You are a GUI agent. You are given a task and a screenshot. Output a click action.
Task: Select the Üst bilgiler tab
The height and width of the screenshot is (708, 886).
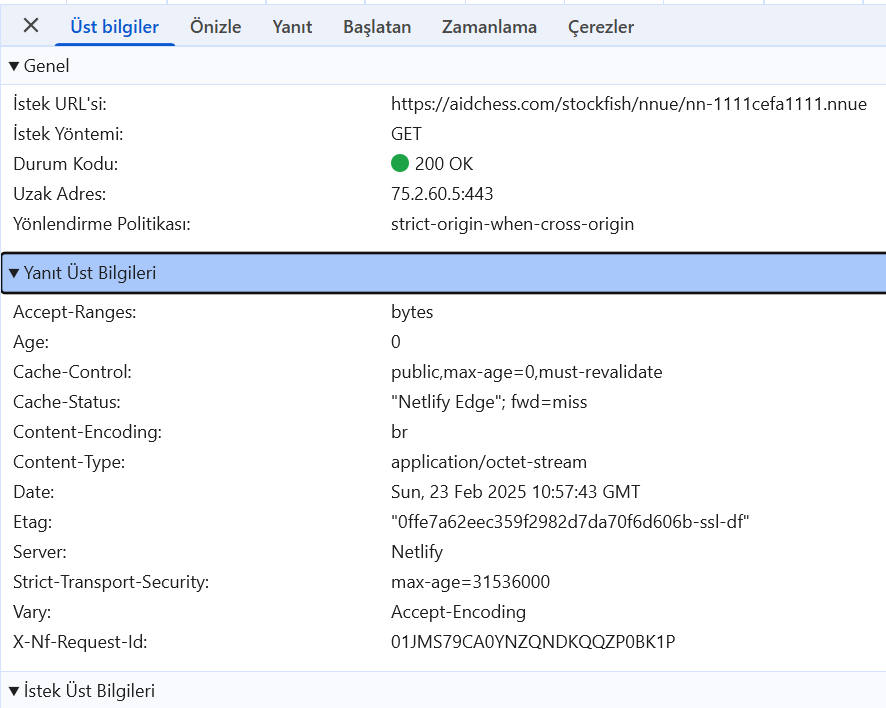point(115,27)
